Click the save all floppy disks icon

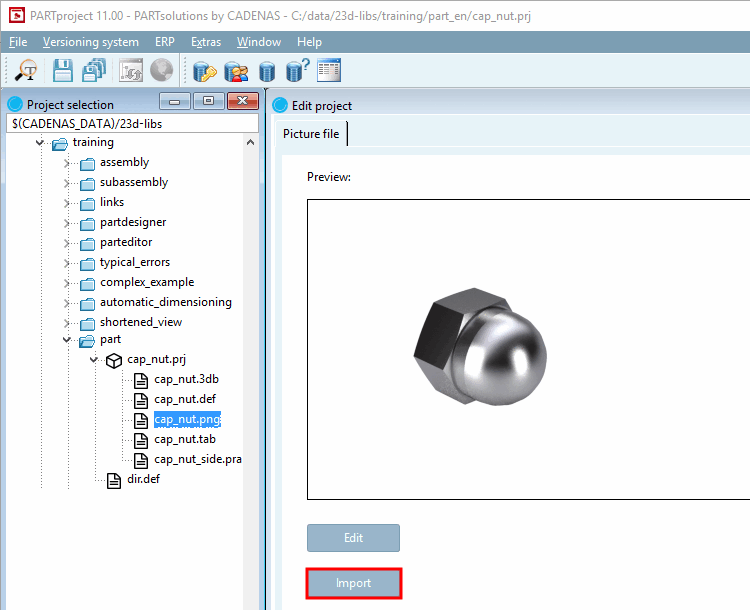pyautogui.click(x=94, y=70)
